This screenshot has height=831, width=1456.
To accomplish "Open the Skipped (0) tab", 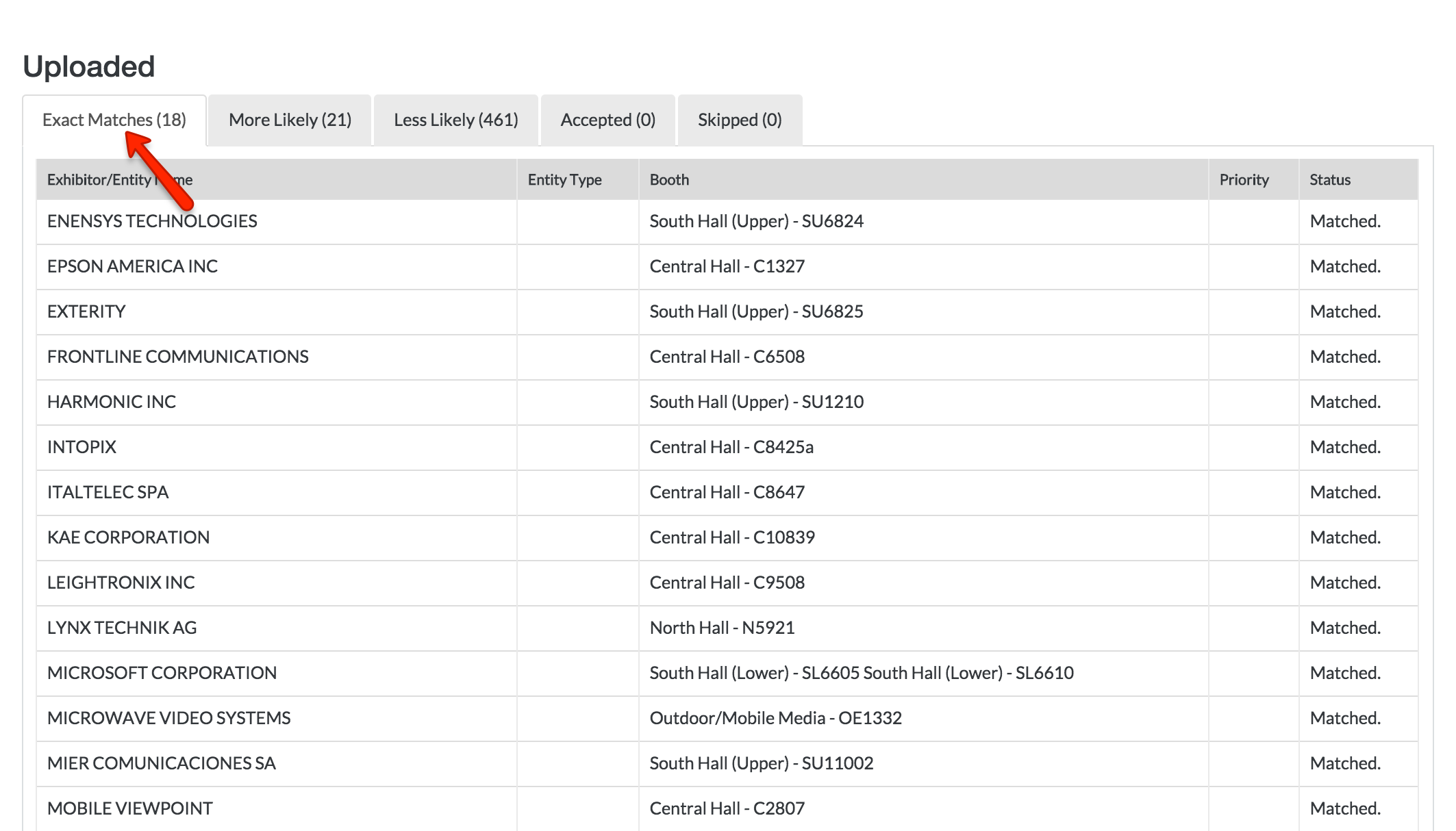I will point(739,120).
